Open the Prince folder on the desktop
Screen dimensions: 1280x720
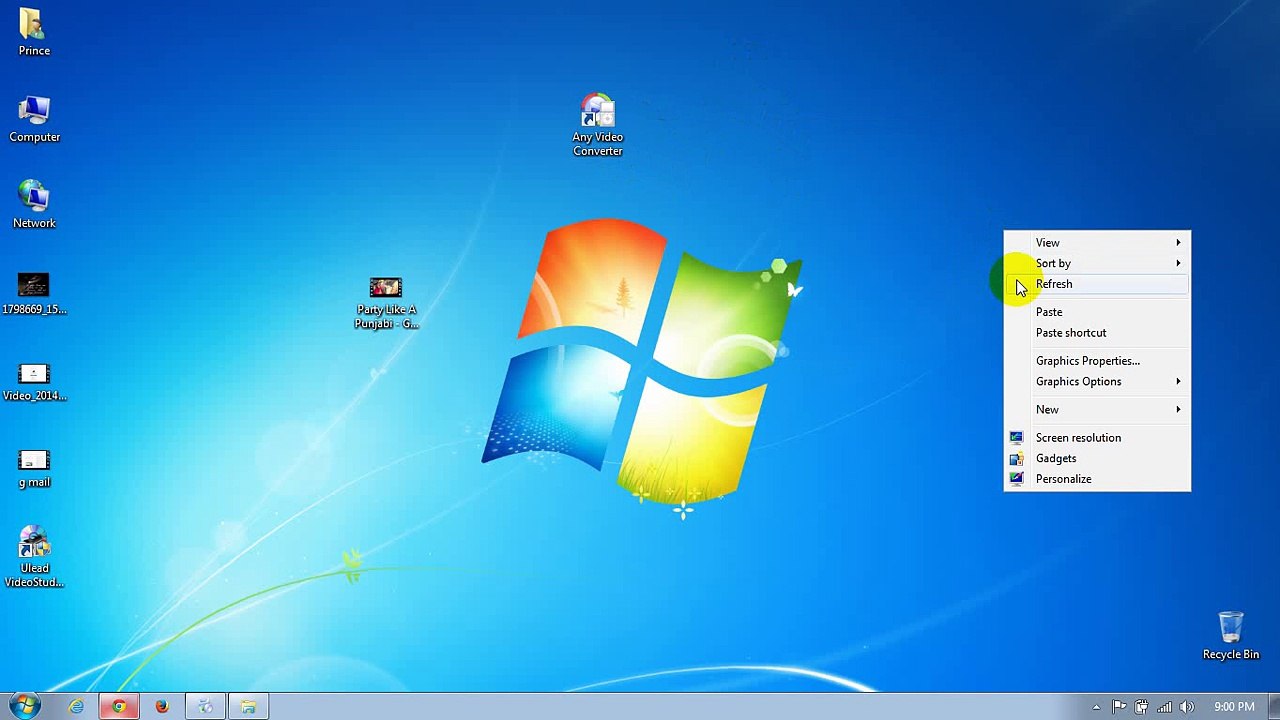34,32
